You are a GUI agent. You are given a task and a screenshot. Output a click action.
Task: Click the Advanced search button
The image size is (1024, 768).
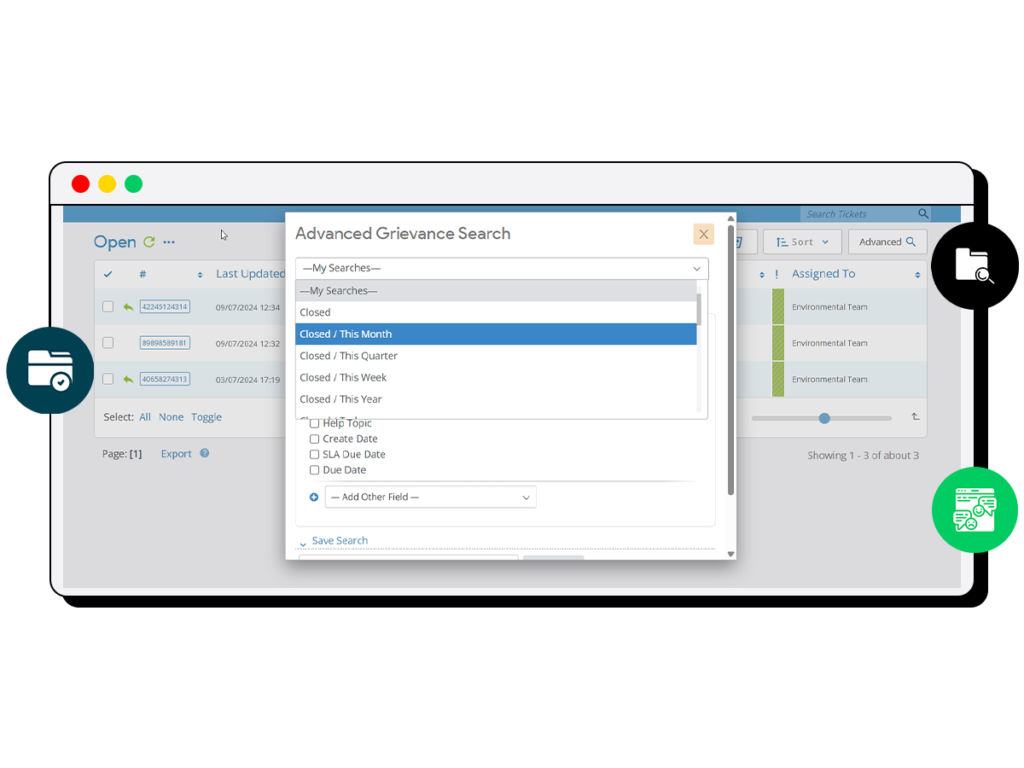coord(887,242)
